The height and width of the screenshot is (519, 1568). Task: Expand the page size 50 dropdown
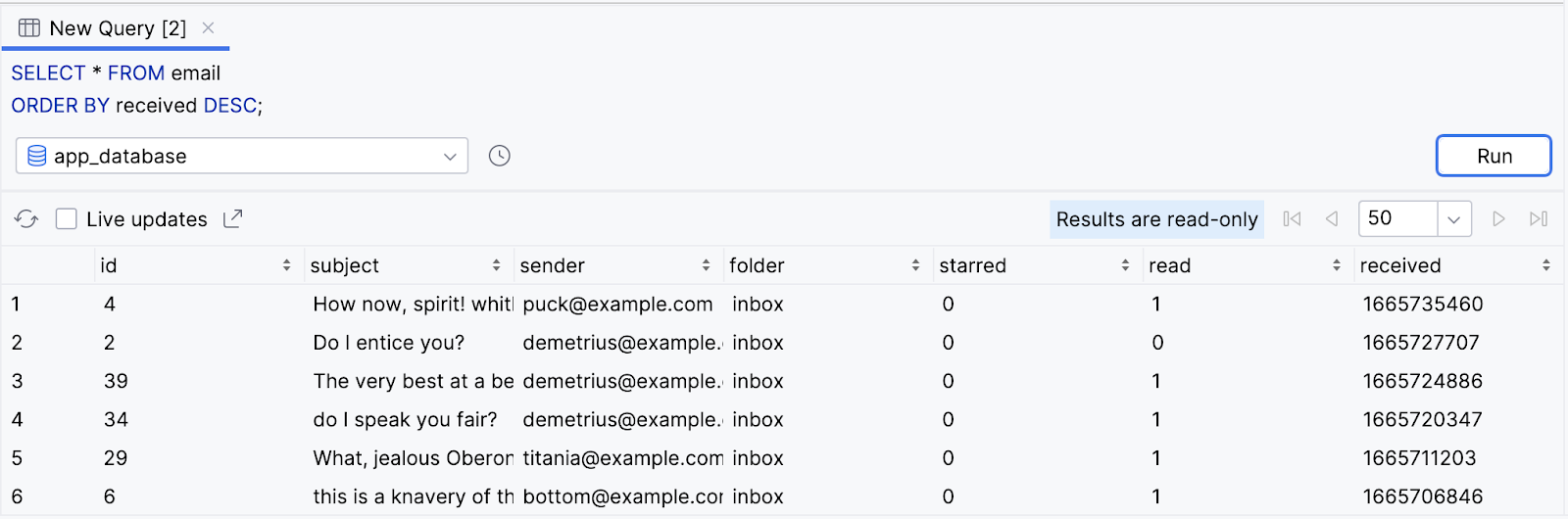coord(1453,219)
